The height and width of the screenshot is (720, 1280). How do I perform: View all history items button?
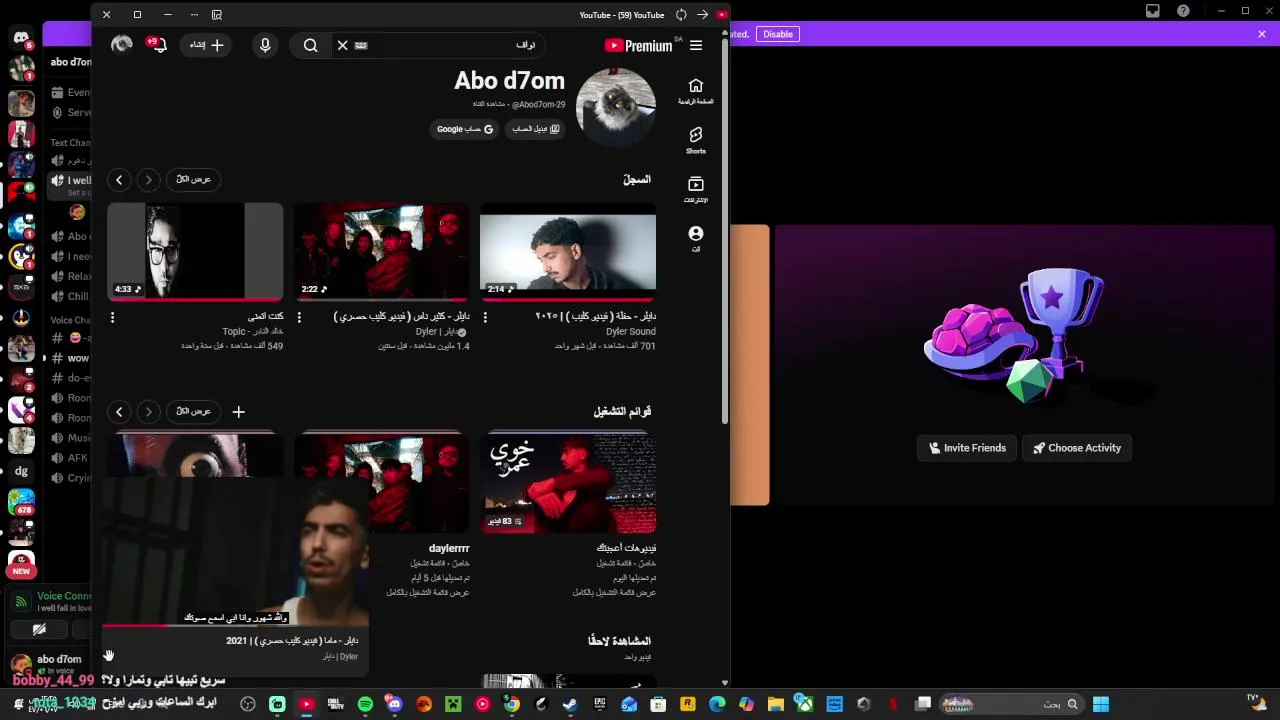tap(194, 179)
